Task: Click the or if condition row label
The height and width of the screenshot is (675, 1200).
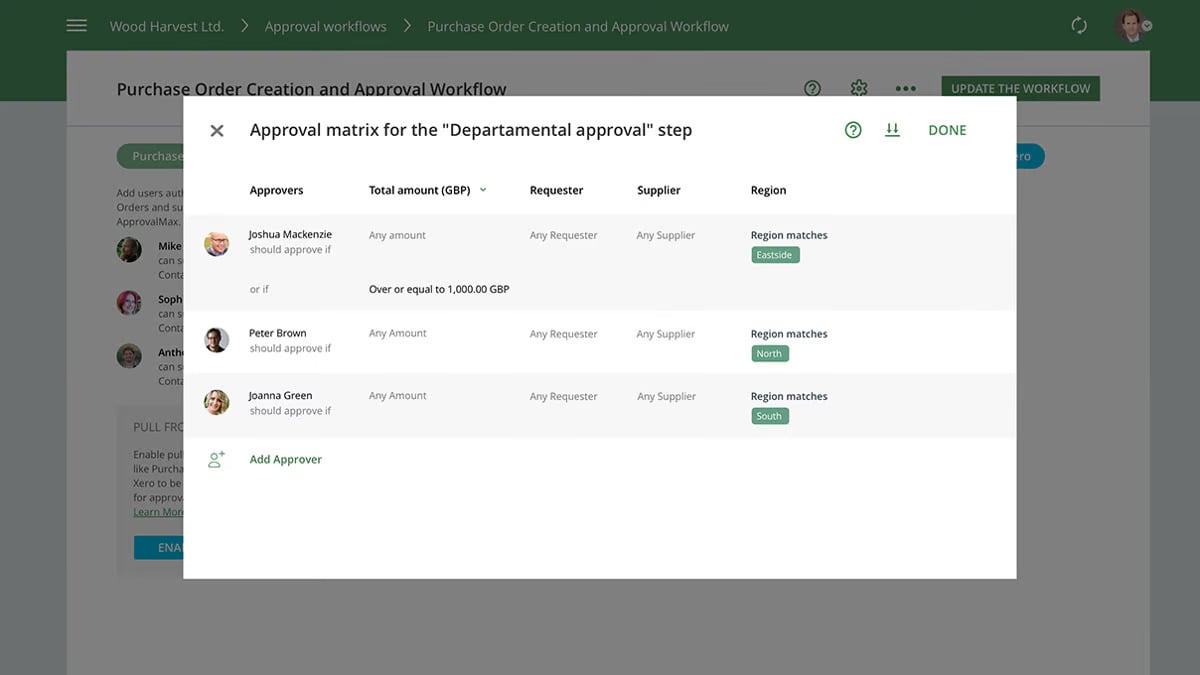Action: click(x=259, y=289)
